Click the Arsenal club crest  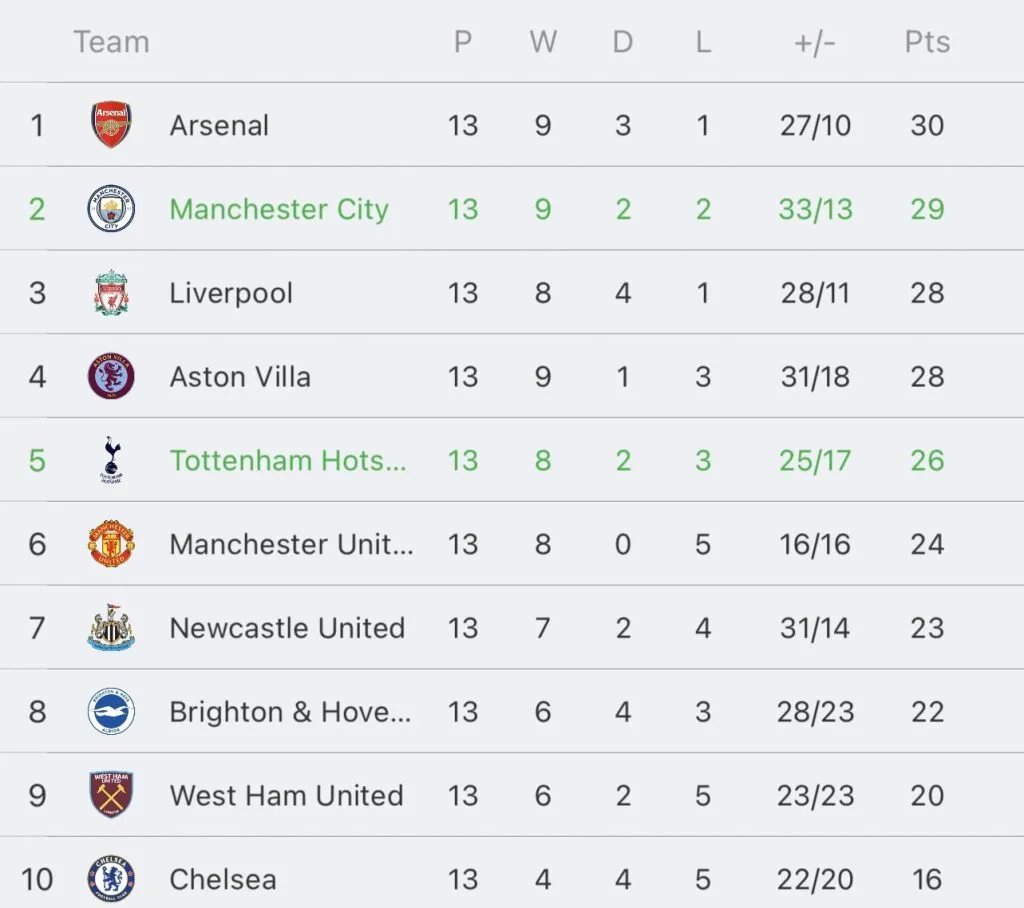click(111, 125)
